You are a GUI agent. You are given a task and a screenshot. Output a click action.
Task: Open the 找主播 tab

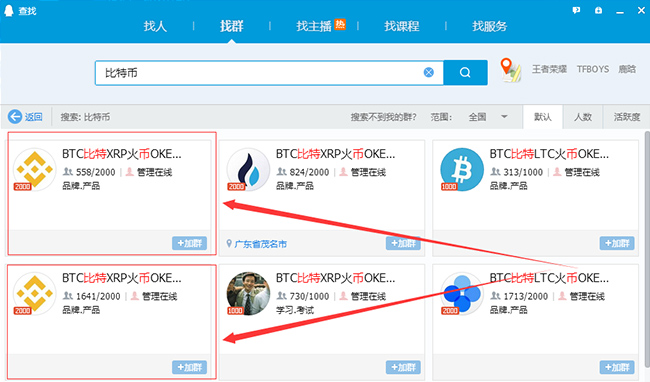pos(314,26)
